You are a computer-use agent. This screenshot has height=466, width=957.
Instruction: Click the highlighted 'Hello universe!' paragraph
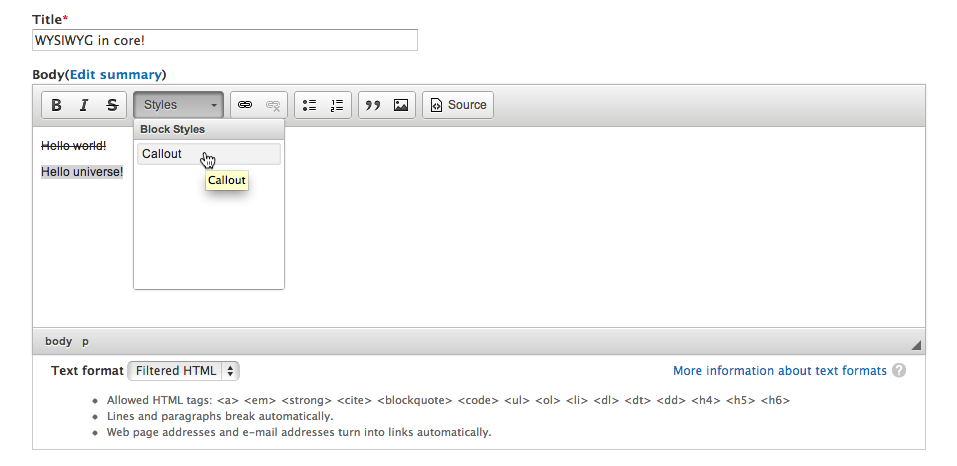coord(82,172)
